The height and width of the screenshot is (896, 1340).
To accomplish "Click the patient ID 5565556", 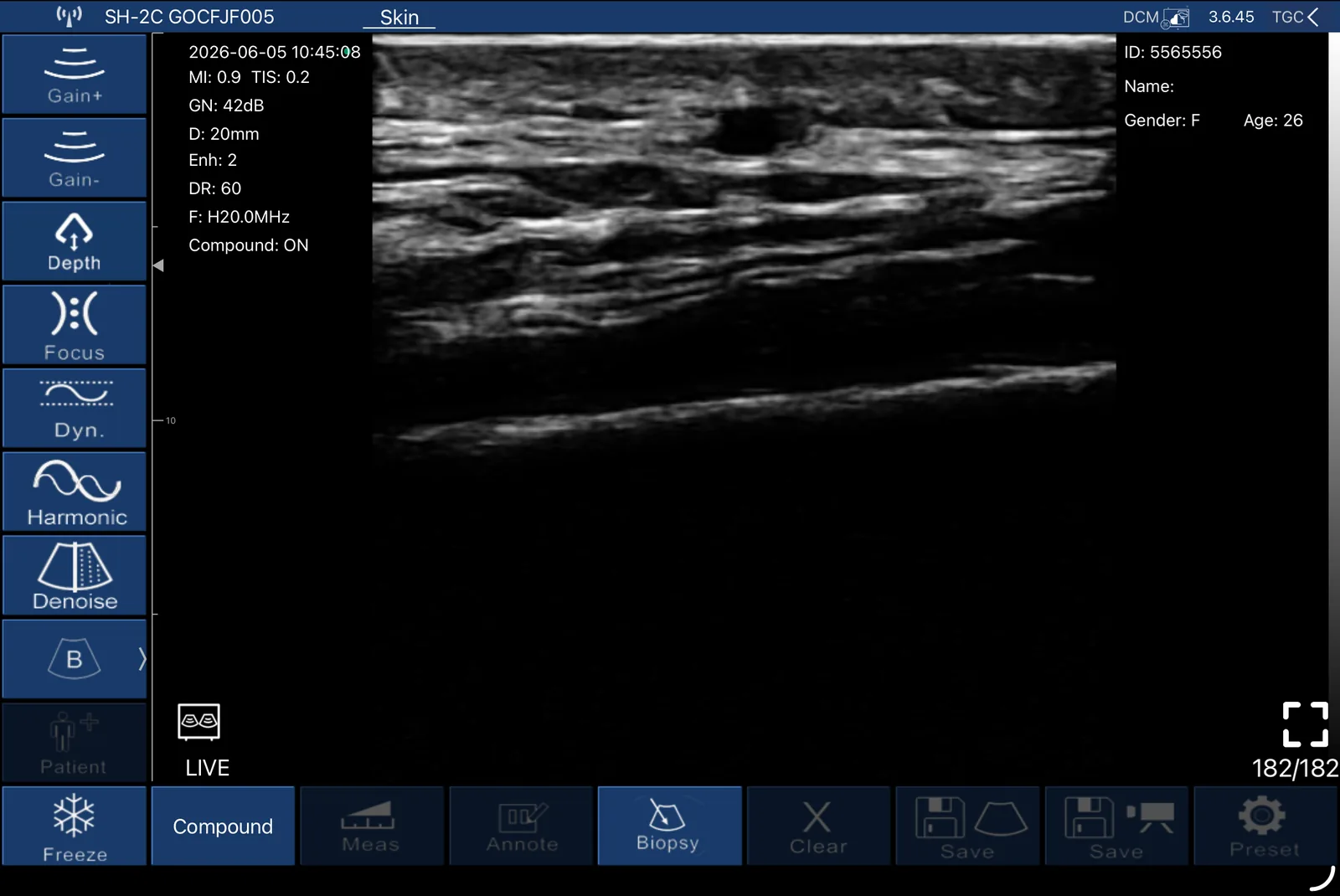I will pos(1172,52).
